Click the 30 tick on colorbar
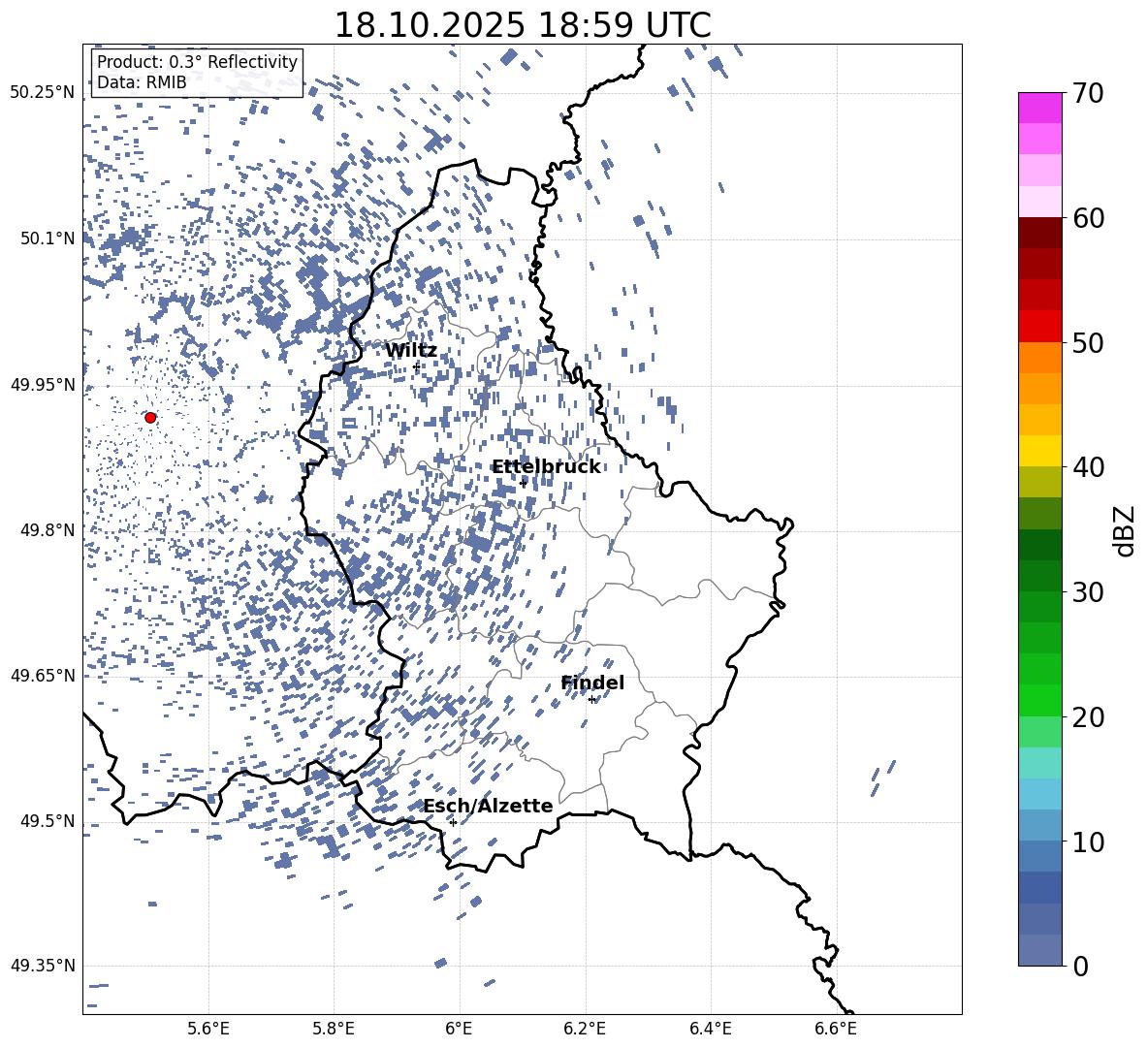Screen dimensions: 1148x1048 [x=1088, y=592]
